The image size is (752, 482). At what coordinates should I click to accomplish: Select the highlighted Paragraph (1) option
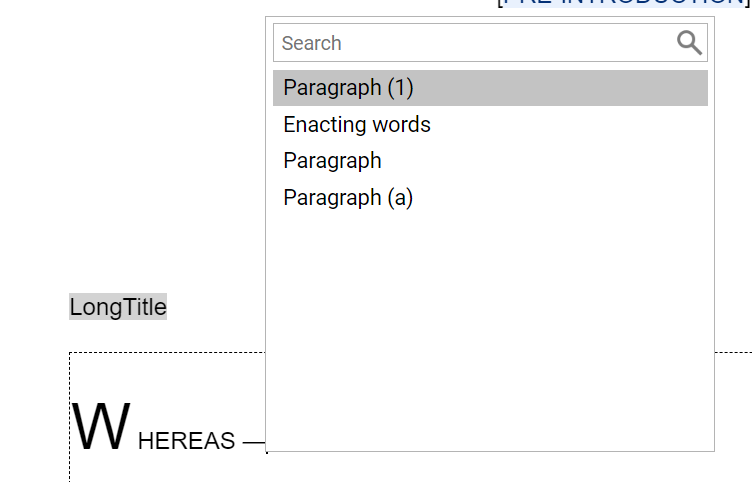(490, 88)
